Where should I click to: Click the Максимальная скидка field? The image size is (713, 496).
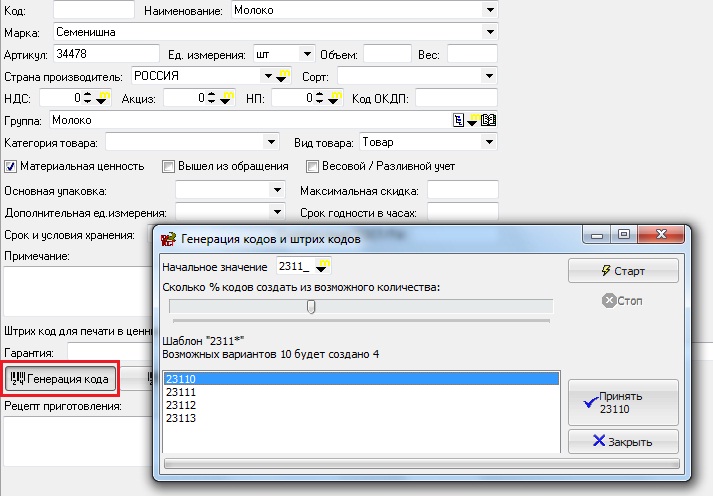click(x=462, y=190)
